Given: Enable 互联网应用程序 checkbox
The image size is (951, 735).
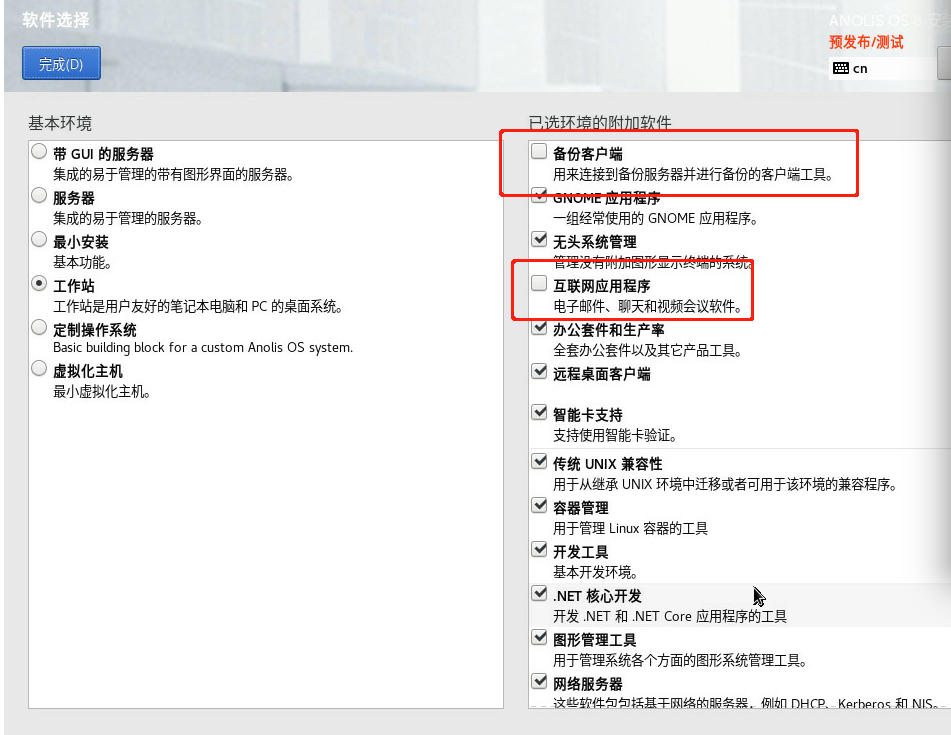Looking at the screenshot, I should click(x=540, y=285).
